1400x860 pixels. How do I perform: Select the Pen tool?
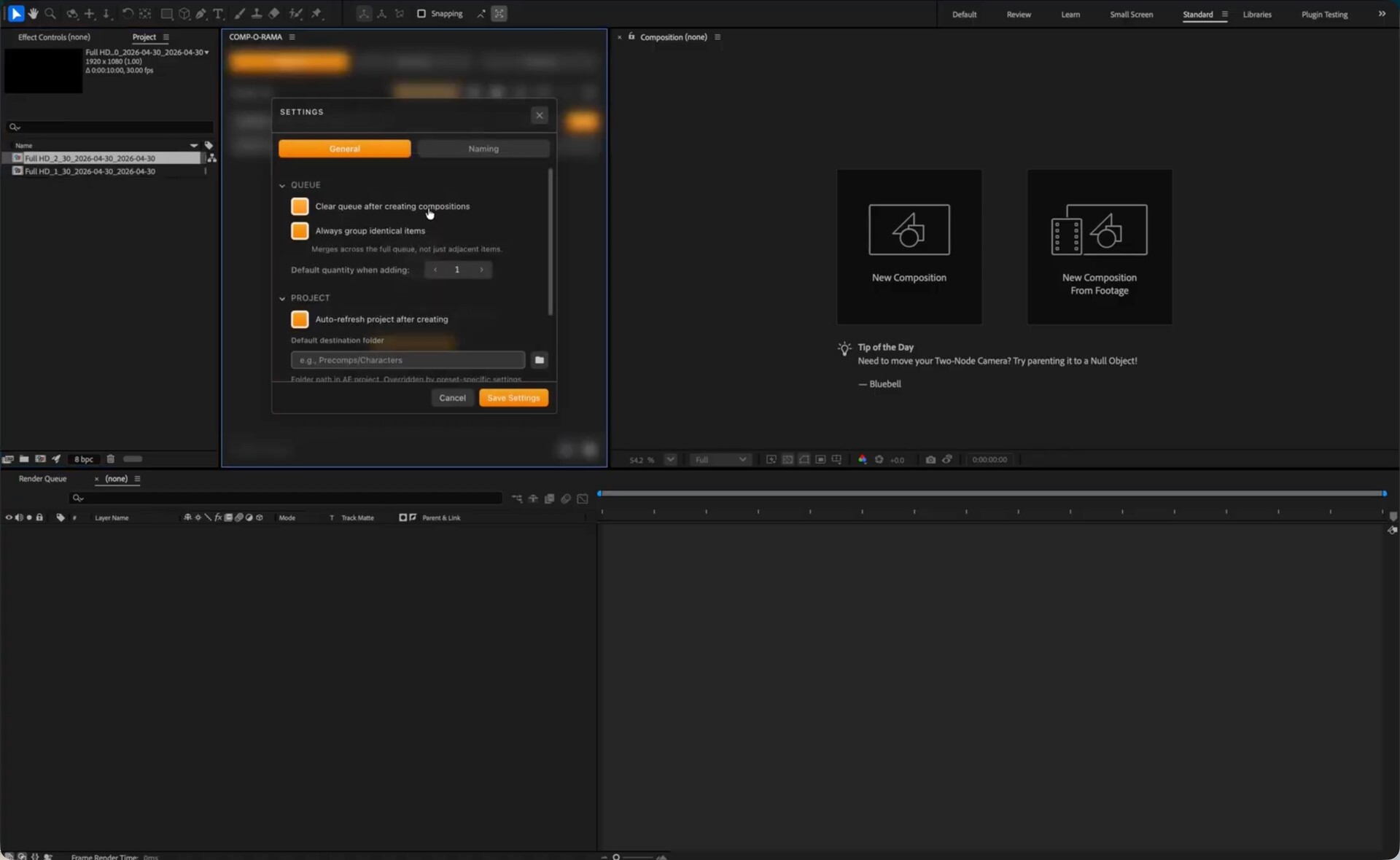pyautogui.click(x=201, y=14)
